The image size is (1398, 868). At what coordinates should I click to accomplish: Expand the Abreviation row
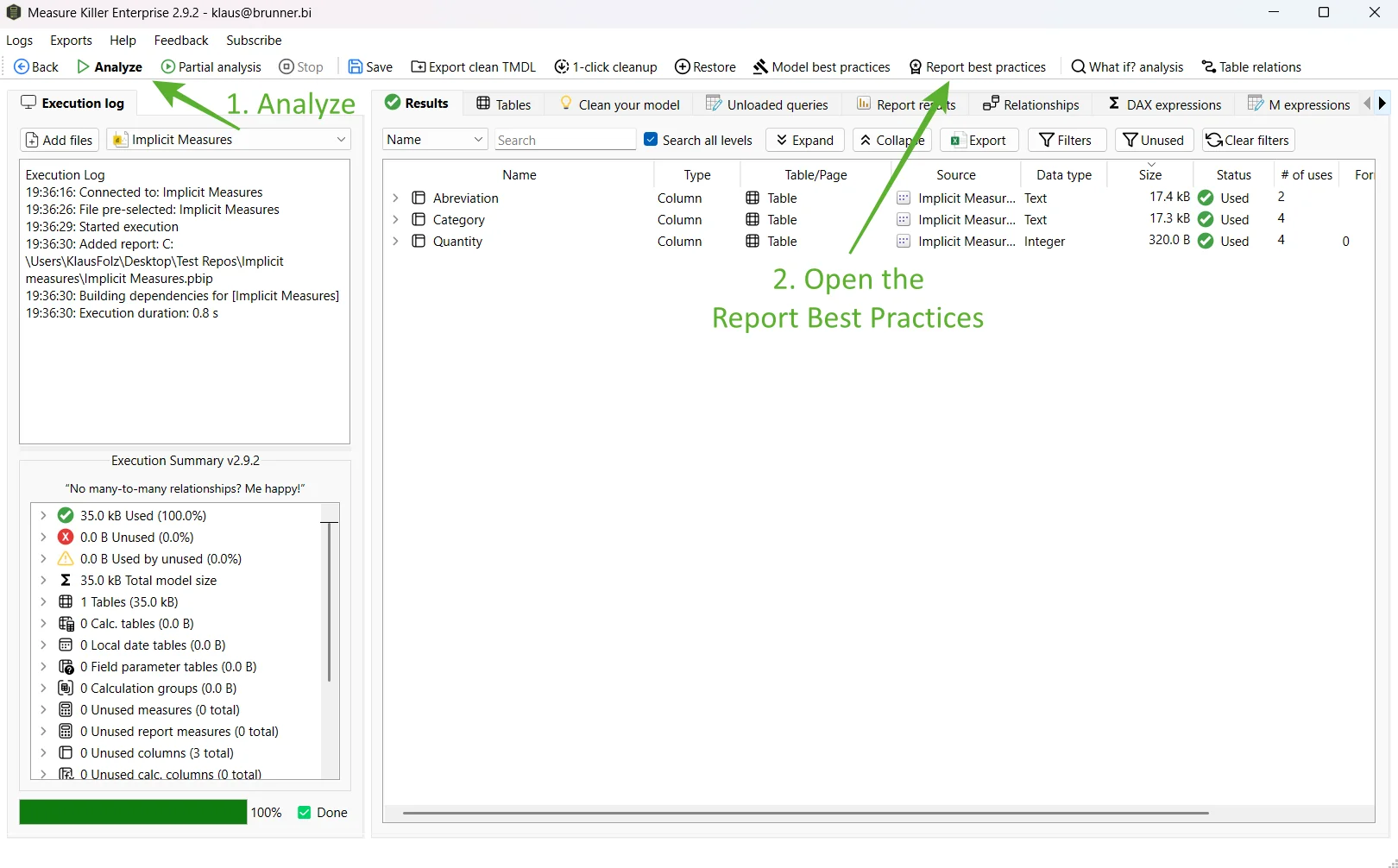click(395, 198)
